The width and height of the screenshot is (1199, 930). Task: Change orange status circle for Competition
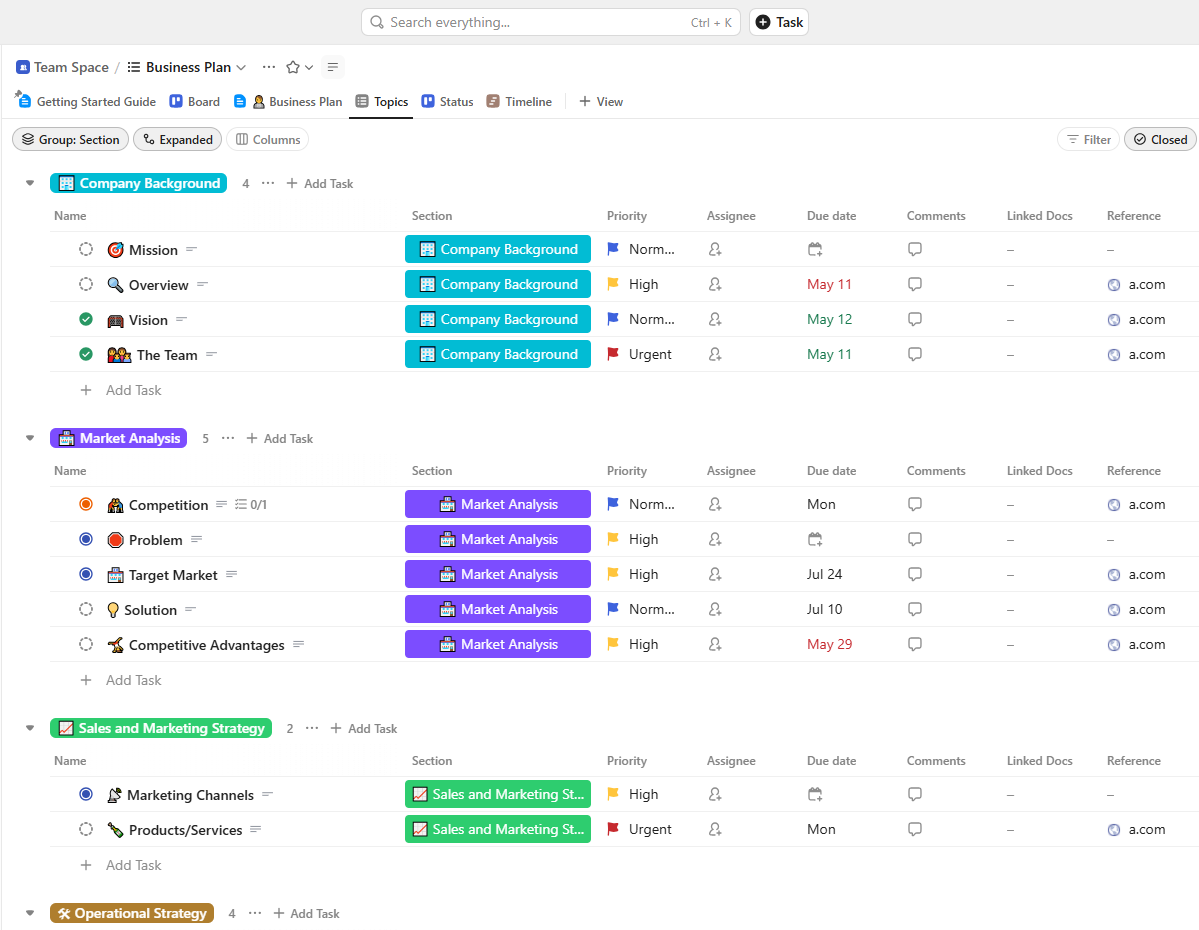(x=86, y=505)
